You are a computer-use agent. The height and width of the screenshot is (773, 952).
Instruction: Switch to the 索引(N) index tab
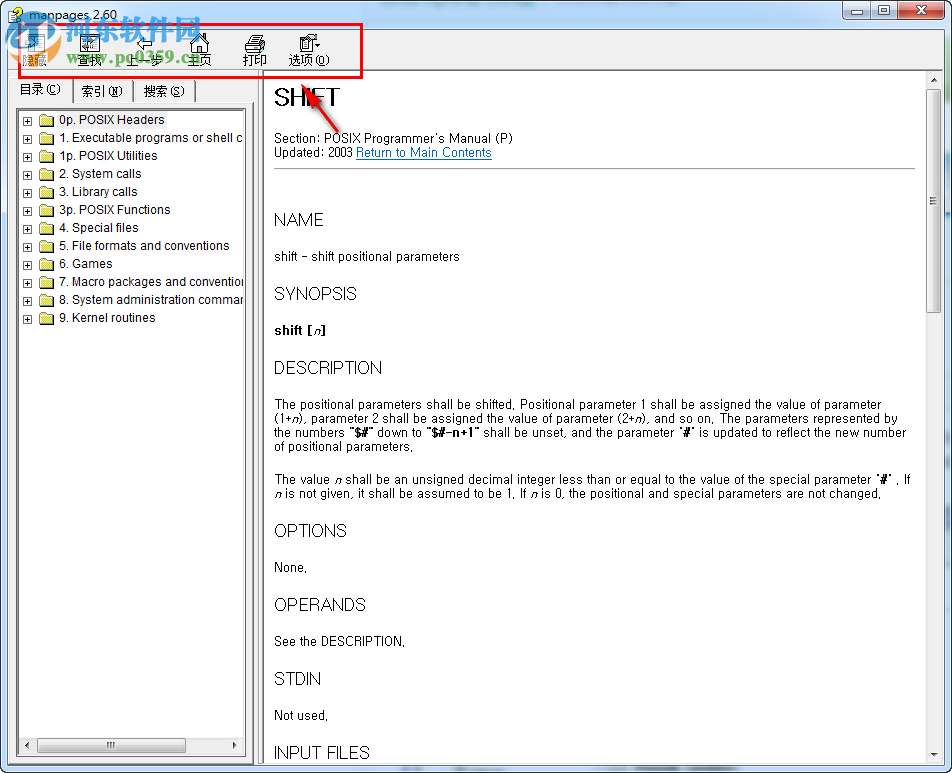pos(102,91)
